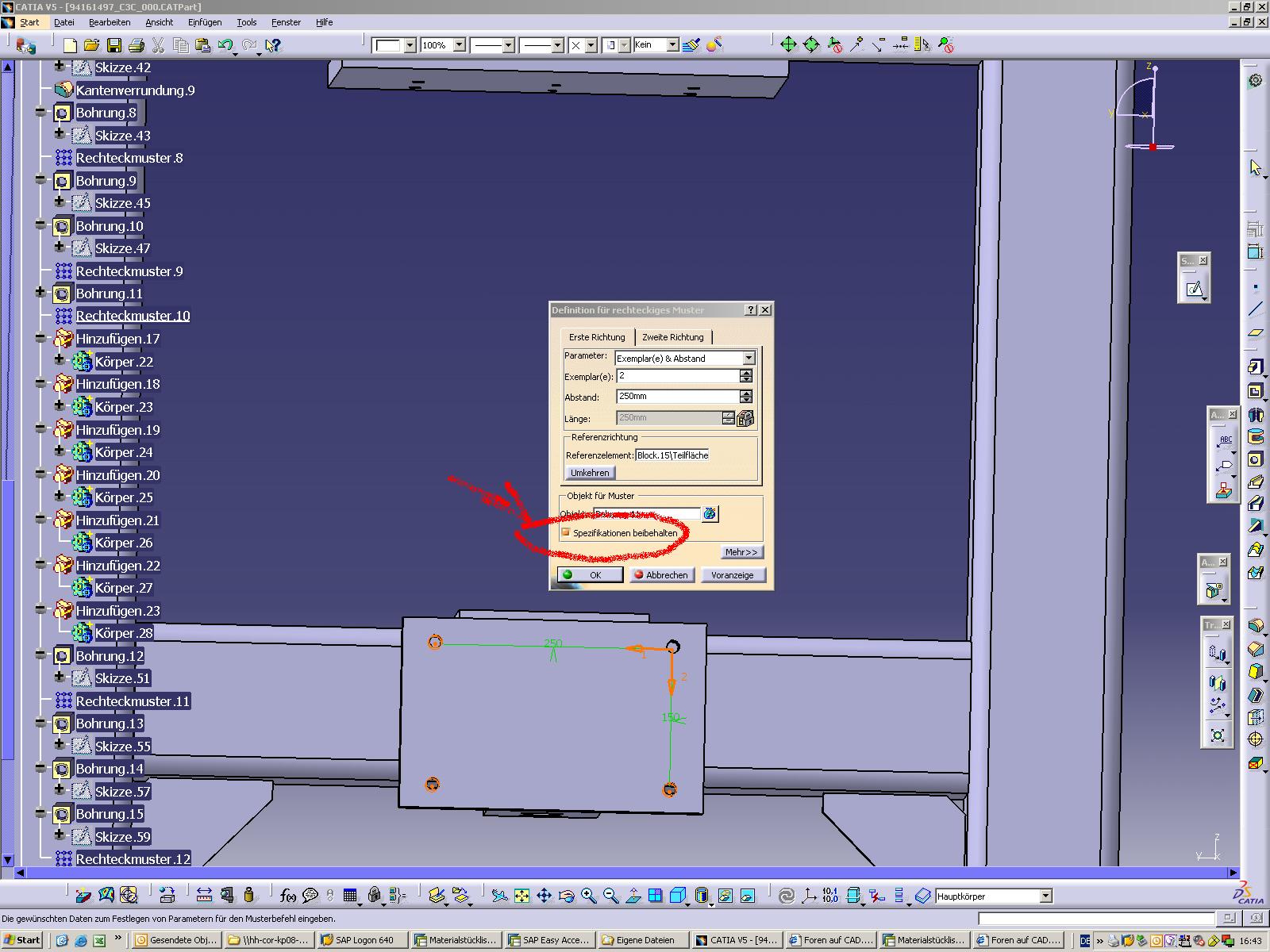Save the part with the diskette icon
The height and width of the screenshot is (952, 1270).
[114, 45]
